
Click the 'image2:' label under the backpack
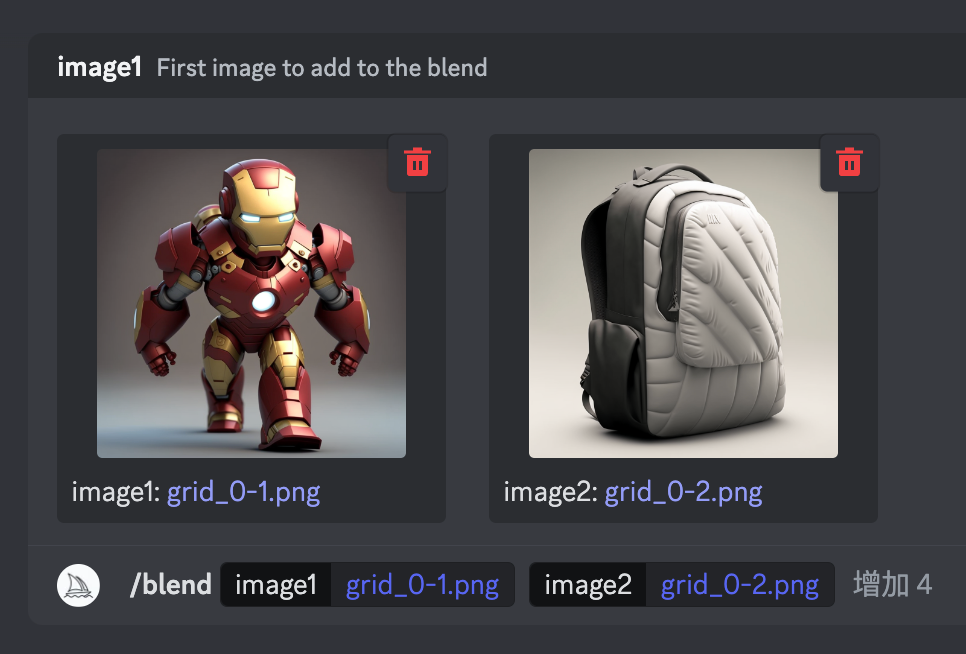coord(551,492)
